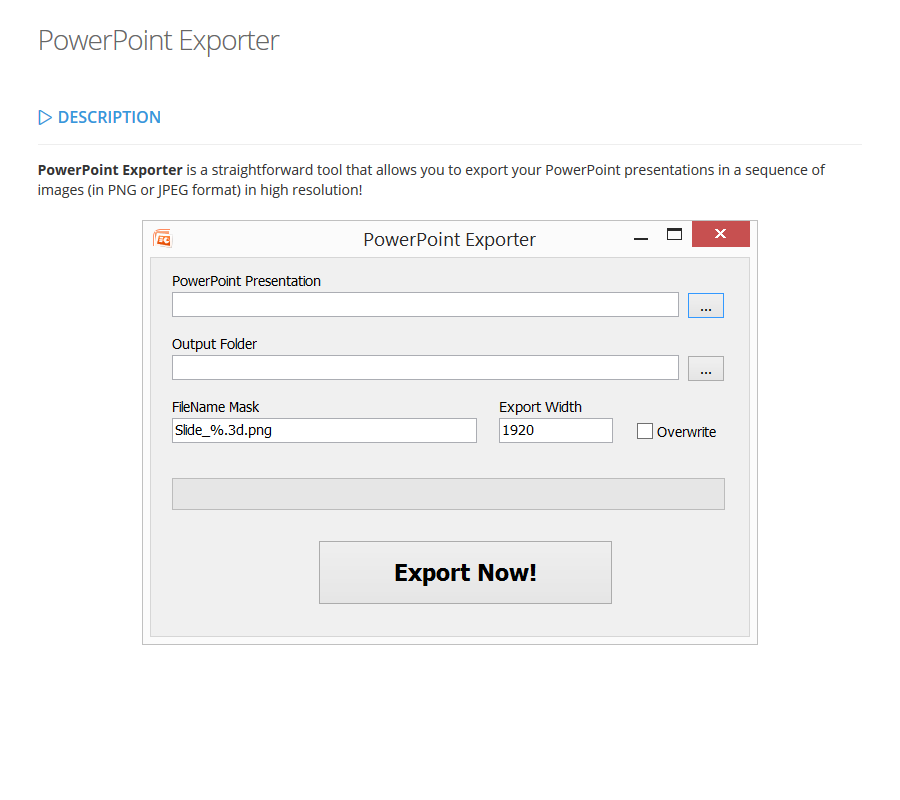
Task: Select the bold PowerPoint Exporter text in description
Action: (x=110, y=170)
